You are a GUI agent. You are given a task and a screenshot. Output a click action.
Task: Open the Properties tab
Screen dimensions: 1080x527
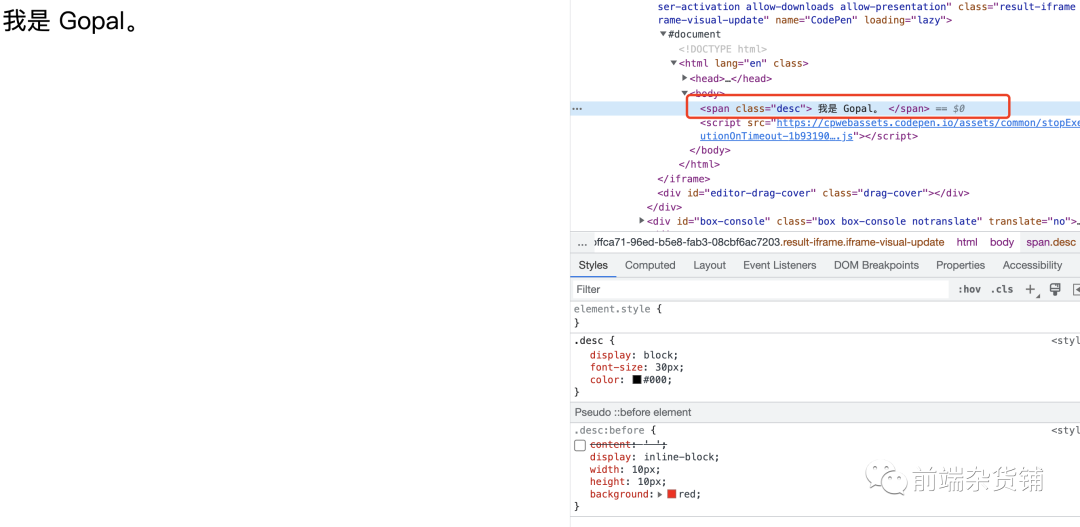(x=960, y=265)
